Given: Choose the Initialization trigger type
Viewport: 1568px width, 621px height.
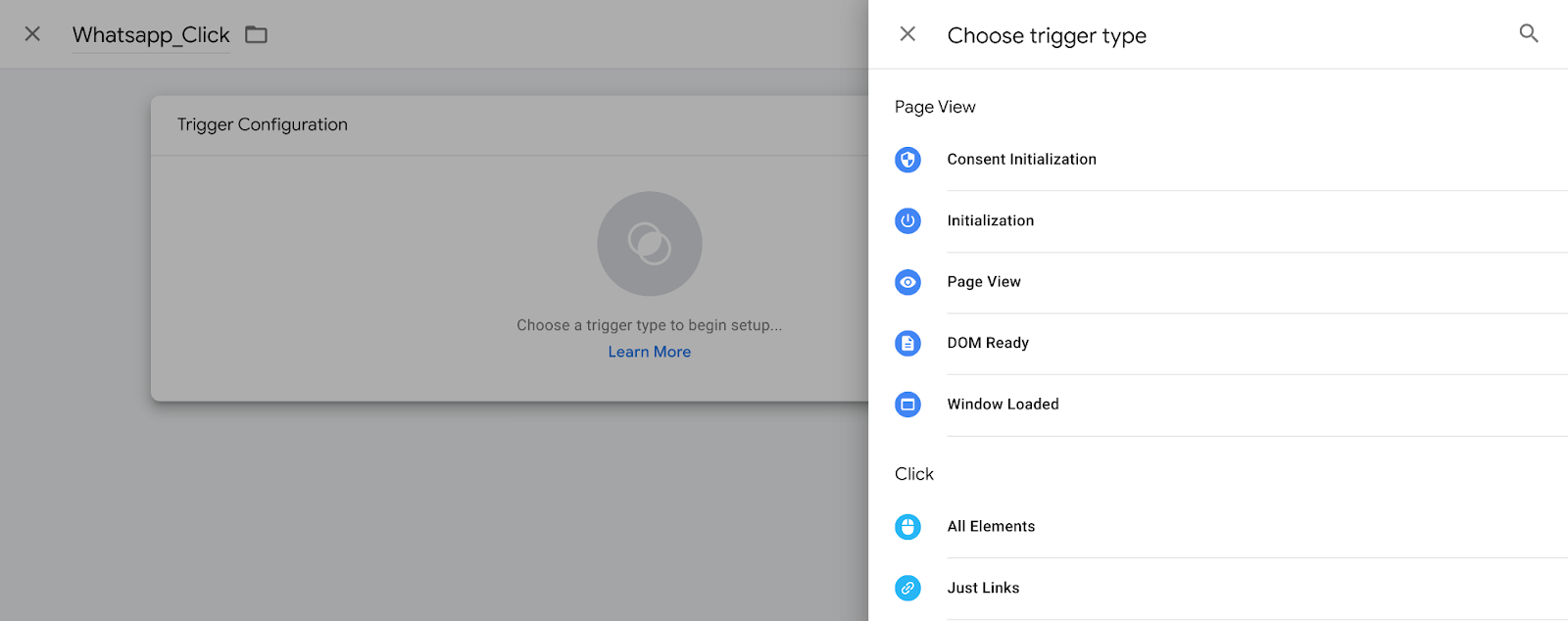Looking at the screenshot, I should (x=1218, y=221).
